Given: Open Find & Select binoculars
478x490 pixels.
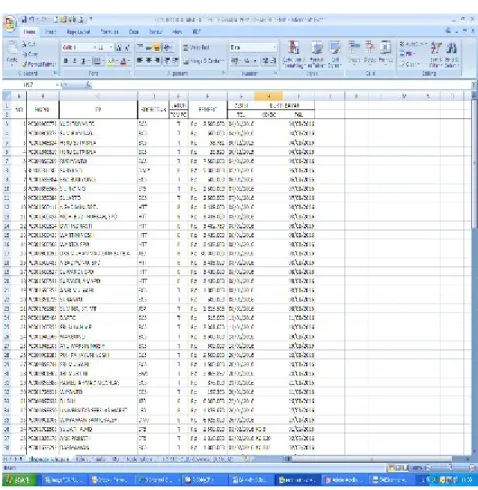Looking at the screenshot, I should tap(452, 54).
